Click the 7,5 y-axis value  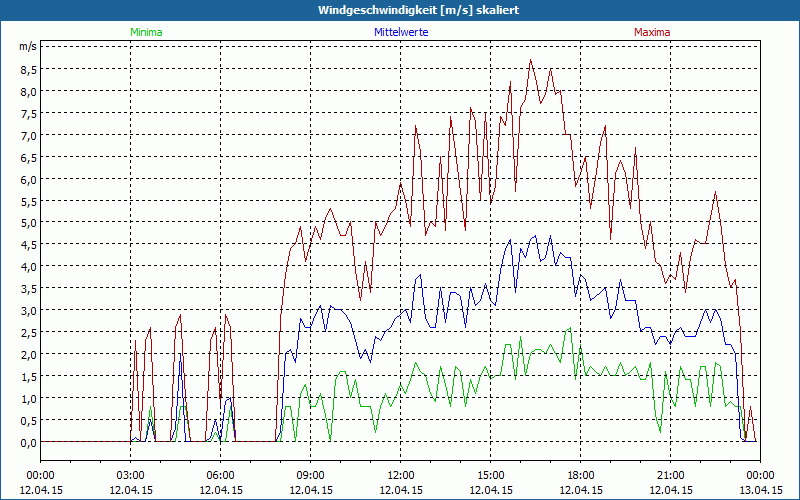29,114
